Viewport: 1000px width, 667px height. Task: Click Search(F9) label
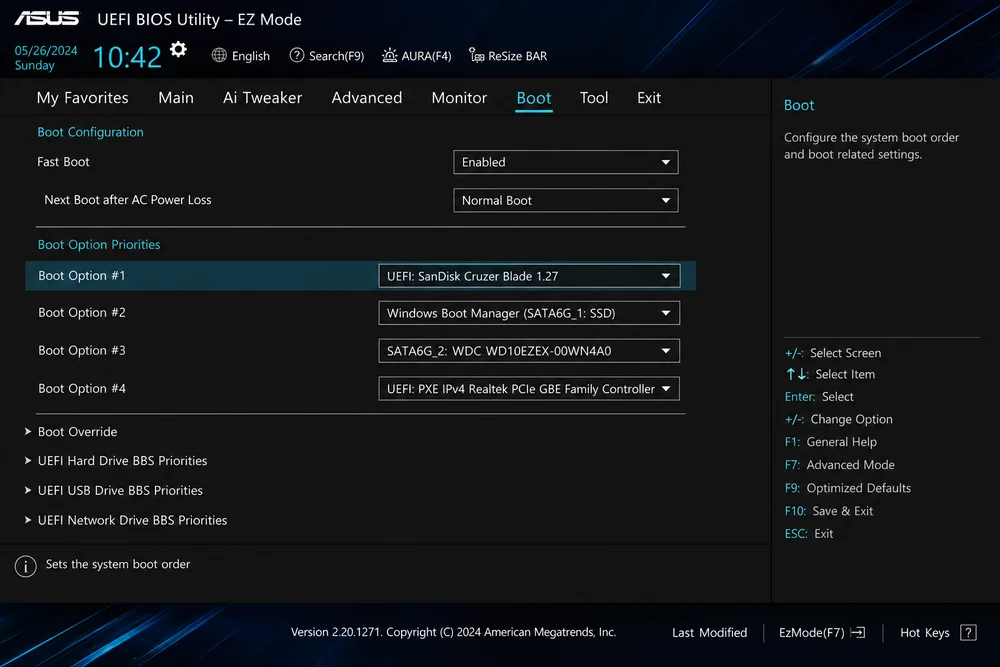(x=336, y=56)
